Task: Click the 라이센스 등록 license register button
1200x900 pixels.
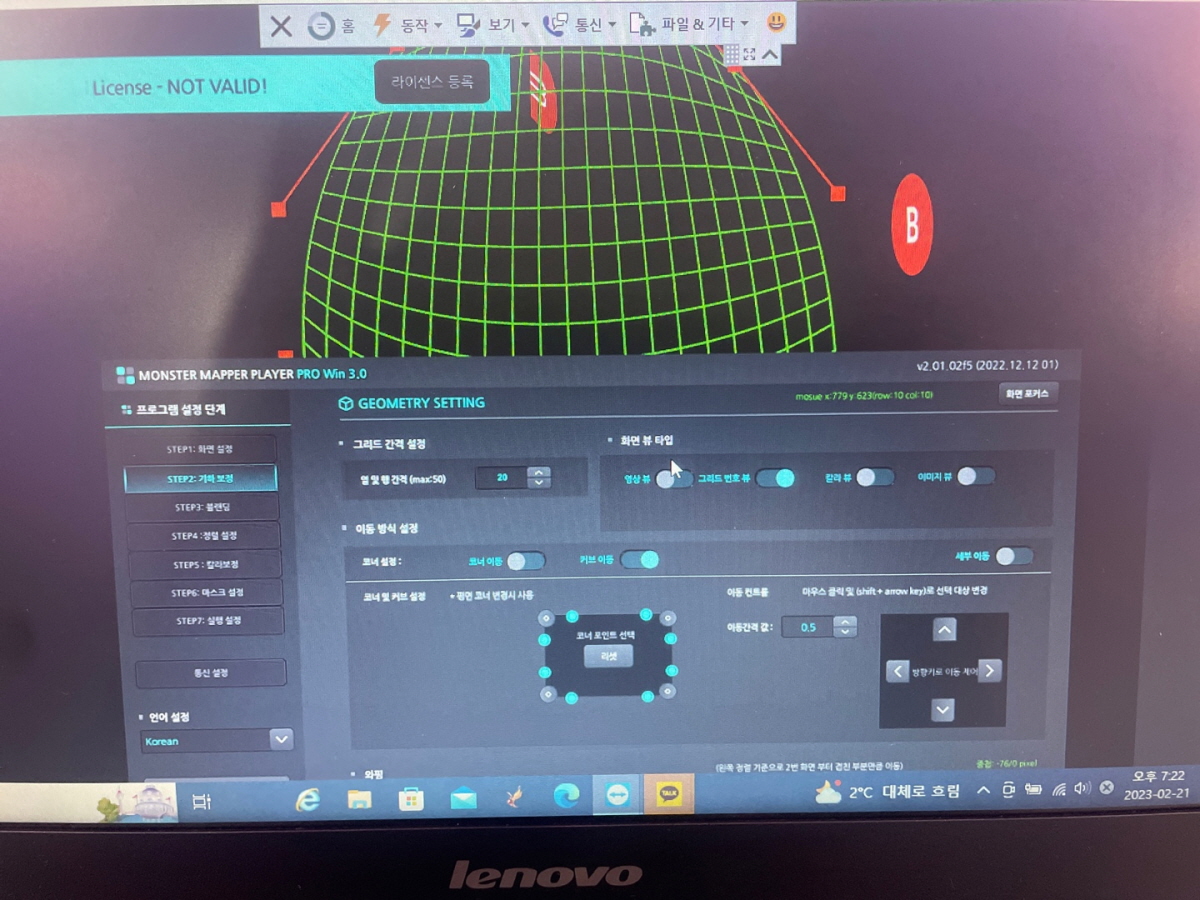Action: (432, 82)
